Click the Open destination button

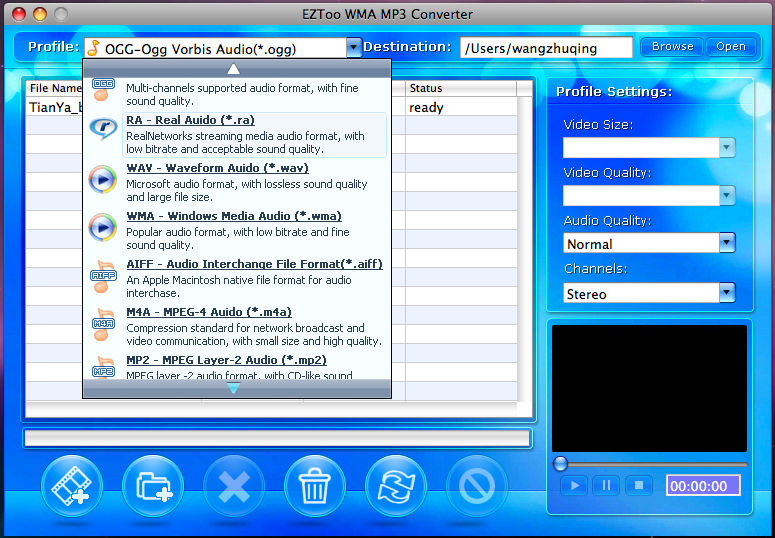pyautogui.click(x=731, y=47)
